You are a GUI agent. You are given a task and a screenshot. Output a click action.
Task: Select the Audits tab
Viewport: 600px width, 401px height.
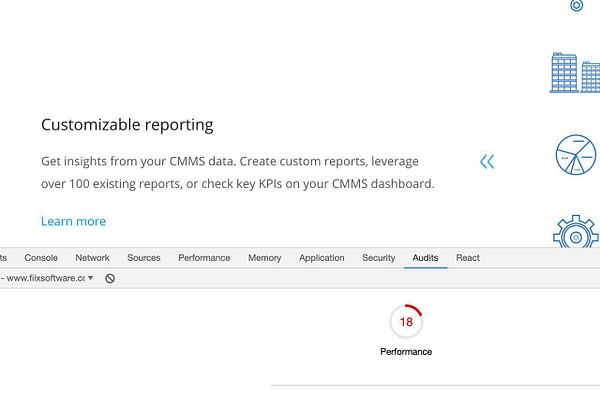(x=425, y=258)
